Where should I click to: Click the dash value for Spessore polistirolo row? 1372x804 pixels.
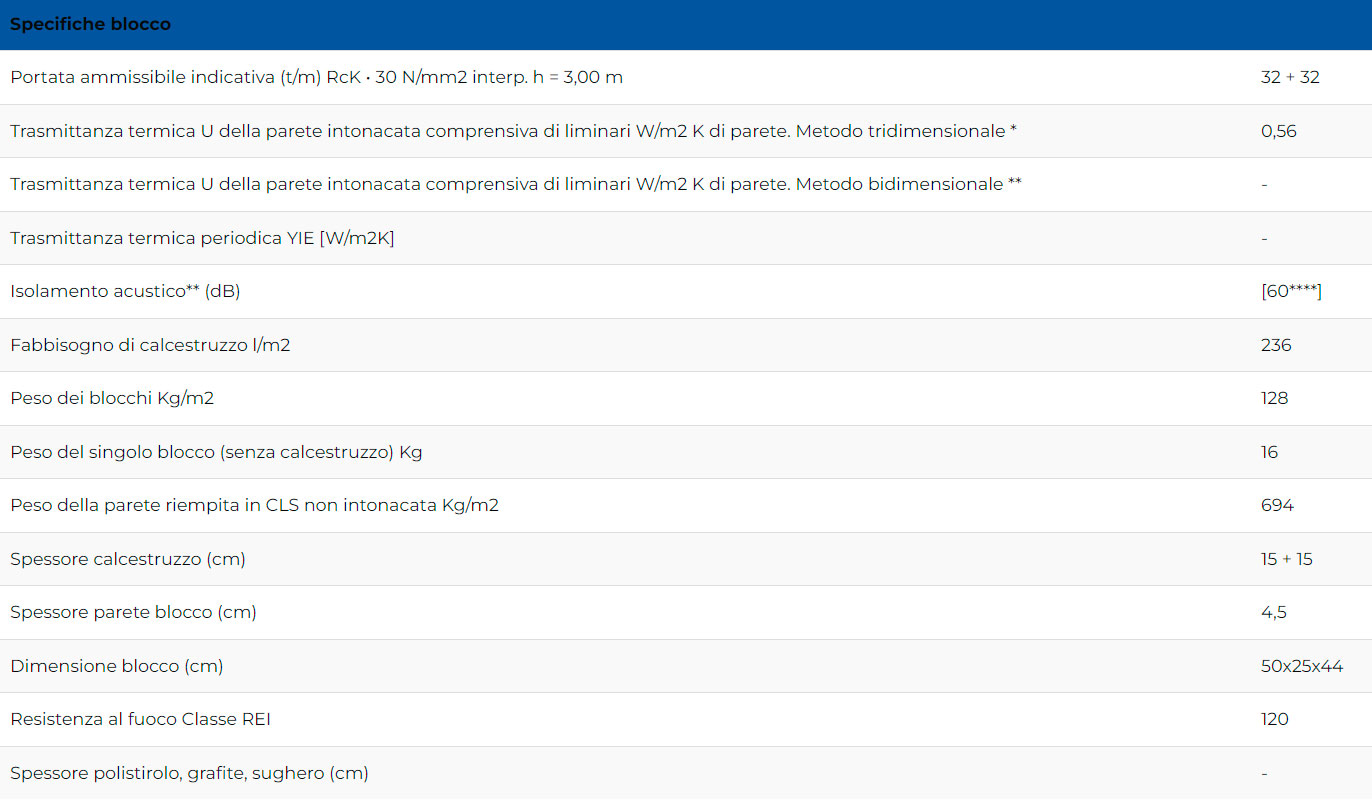tap(1264, 773)
